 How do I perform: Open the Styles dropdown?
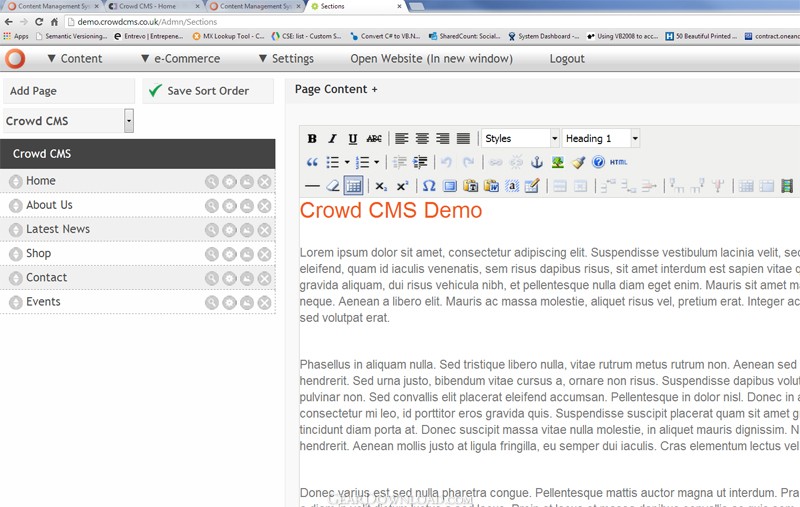(x=520, y=138)
